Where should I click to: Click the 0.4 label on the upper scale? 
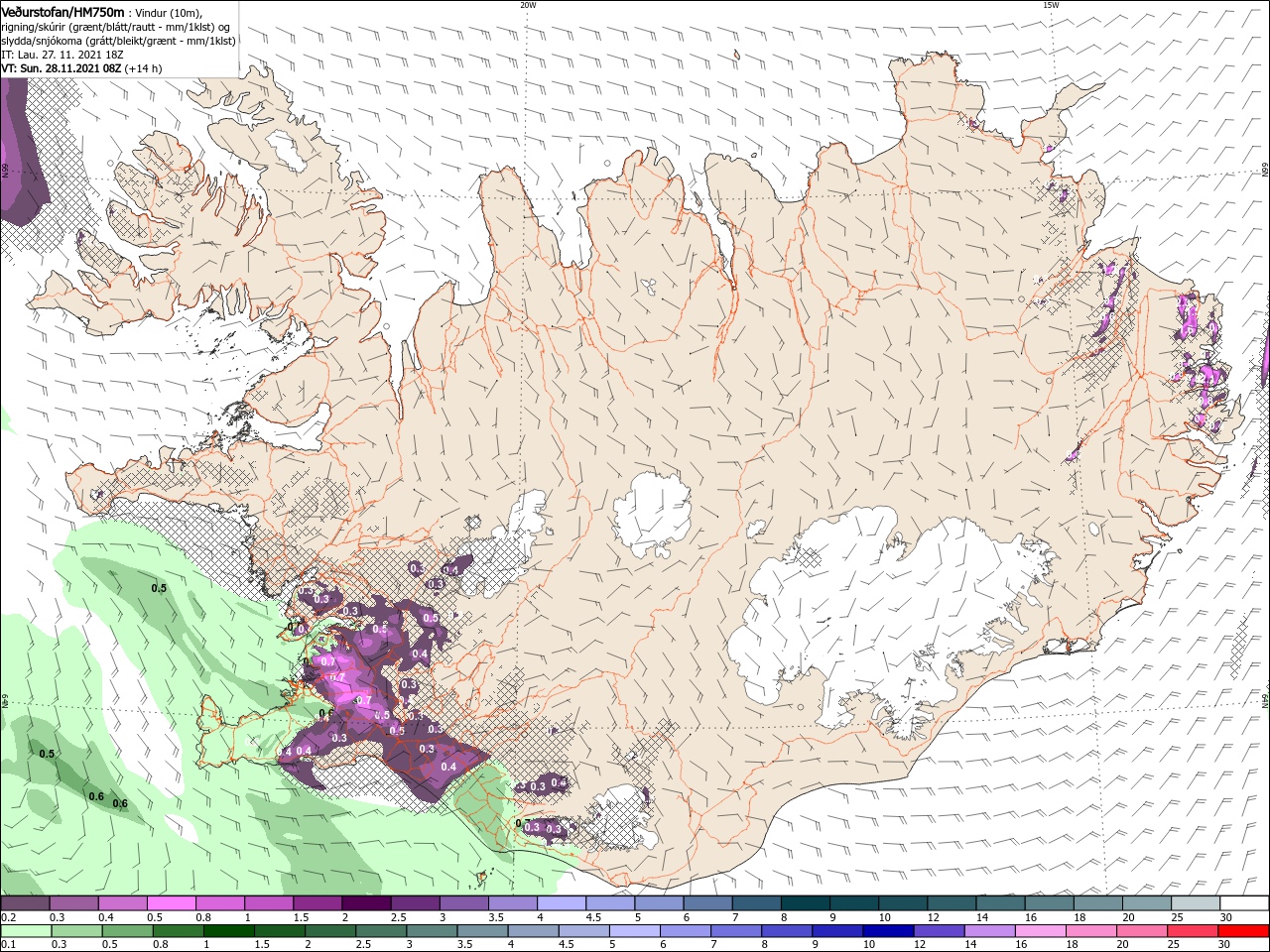click(x=106, y=917)
